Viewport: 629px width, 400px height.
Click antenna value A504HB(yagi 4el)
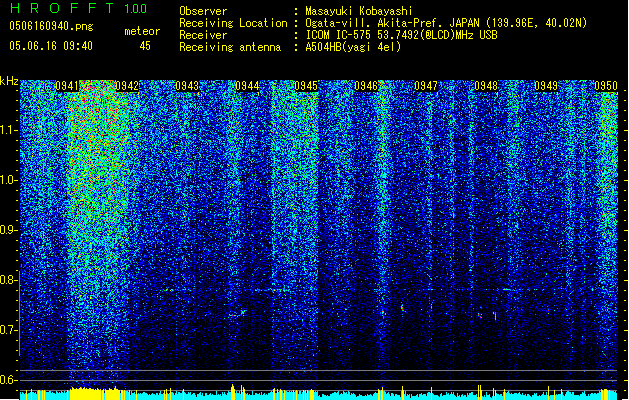[x=353, y=47]
